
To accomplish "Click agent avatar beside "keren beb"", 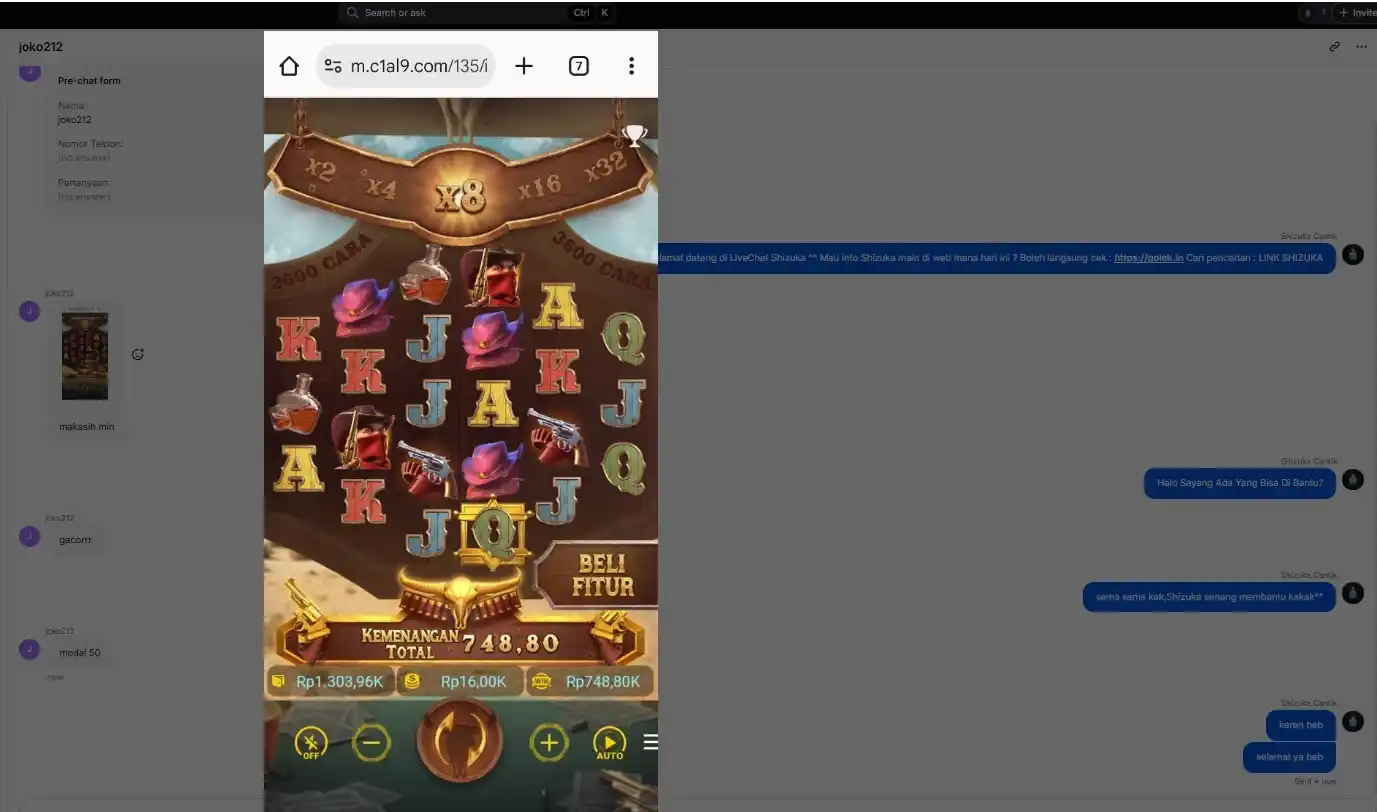I will click(1352, 721).
